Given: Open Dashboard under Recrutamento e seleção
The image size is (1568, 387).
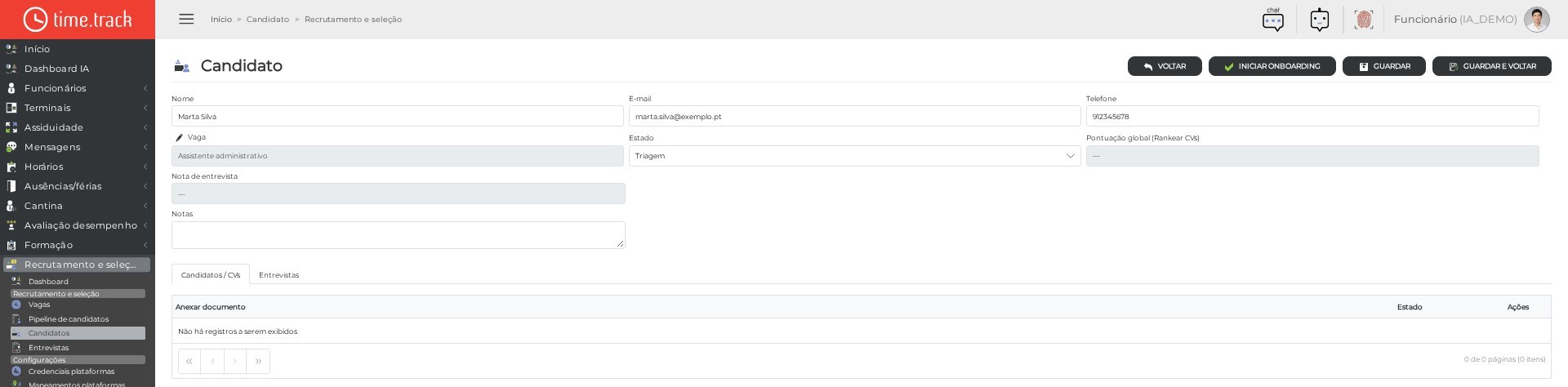Looking at the screenshot, I should [48, 282].
